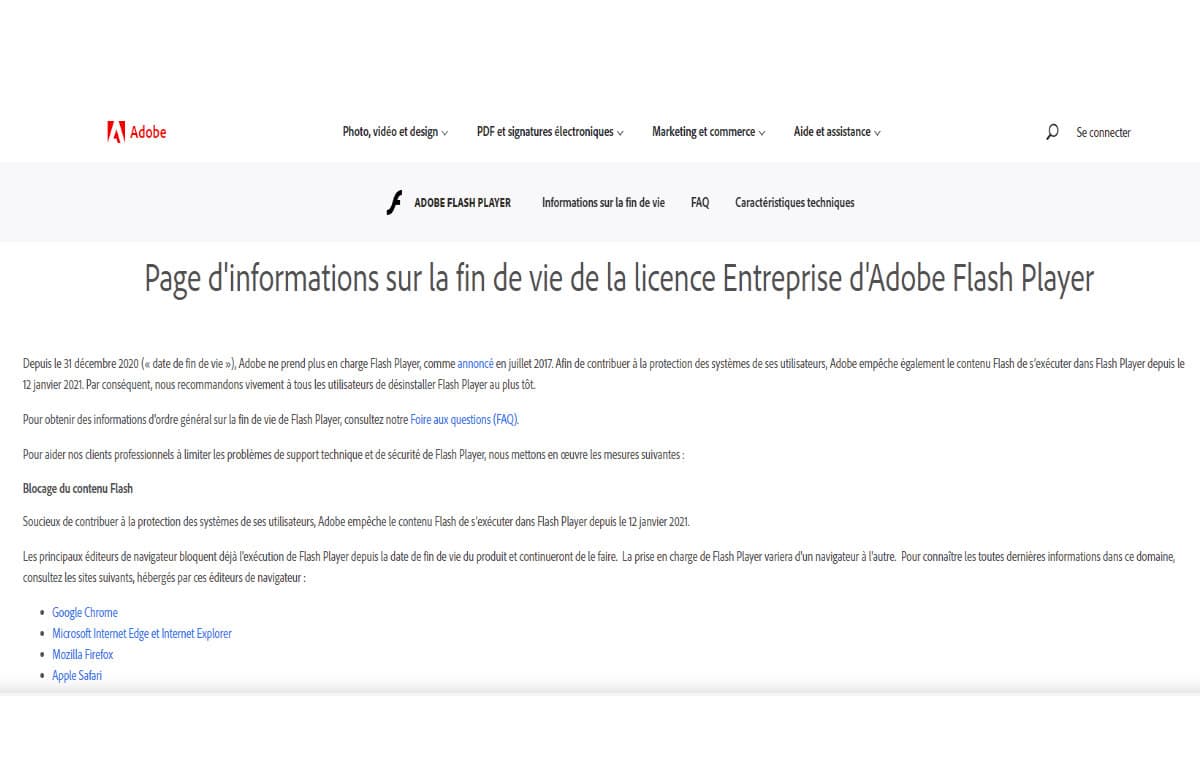Open the Apple Safari link

[77, 675]
